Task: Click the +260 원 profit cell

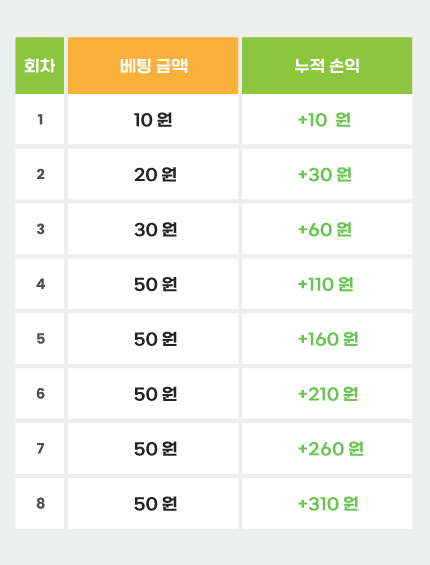Action: 327,449
